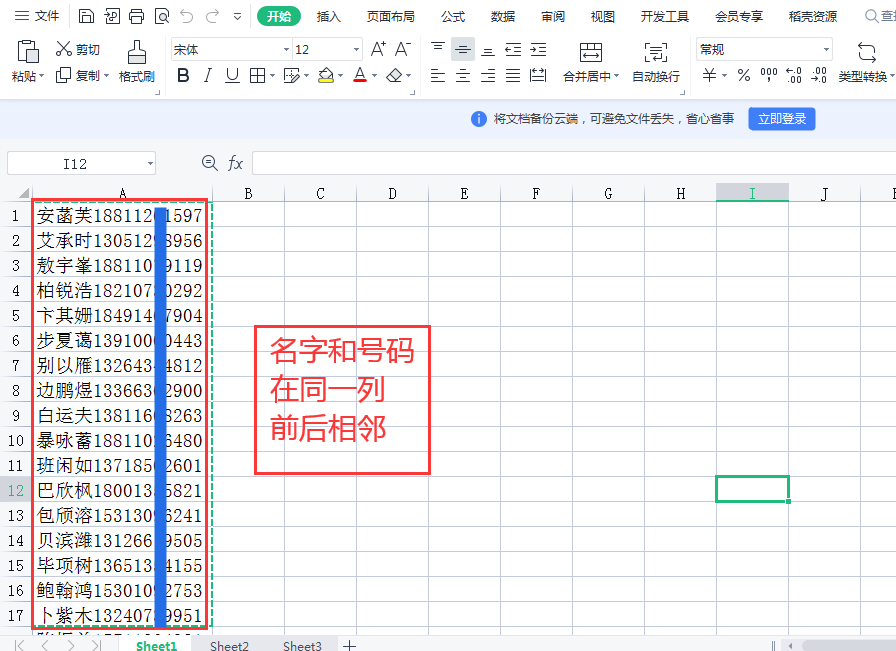Apply thousands separator format

click(769, 75)
